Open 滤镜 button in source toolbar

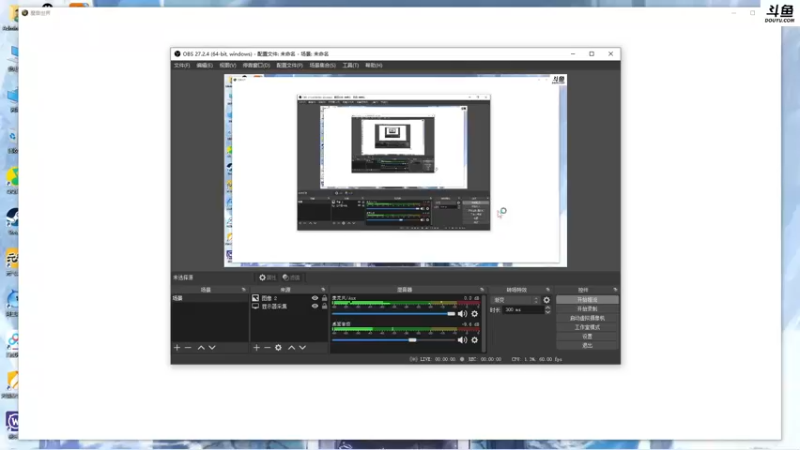click(292, 278)
